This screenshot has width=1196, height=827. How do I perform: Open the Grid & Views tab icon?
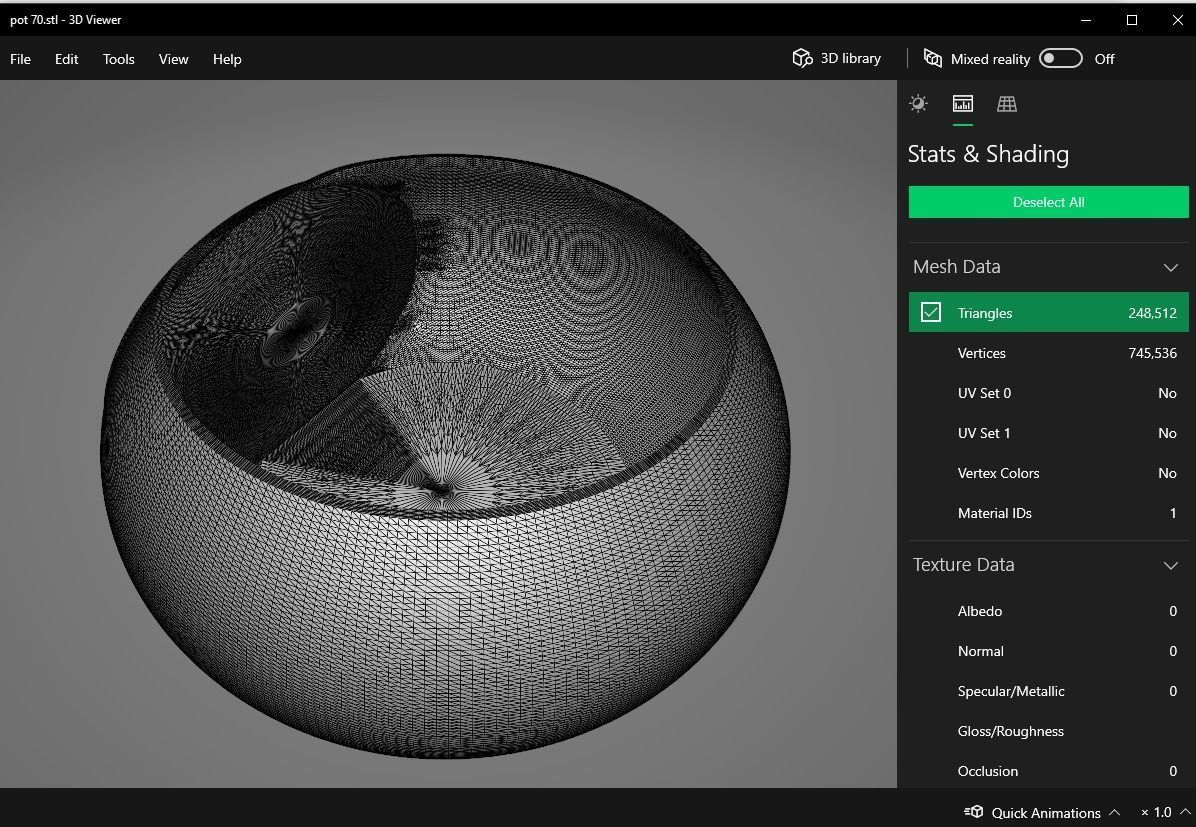(1006, 104)
